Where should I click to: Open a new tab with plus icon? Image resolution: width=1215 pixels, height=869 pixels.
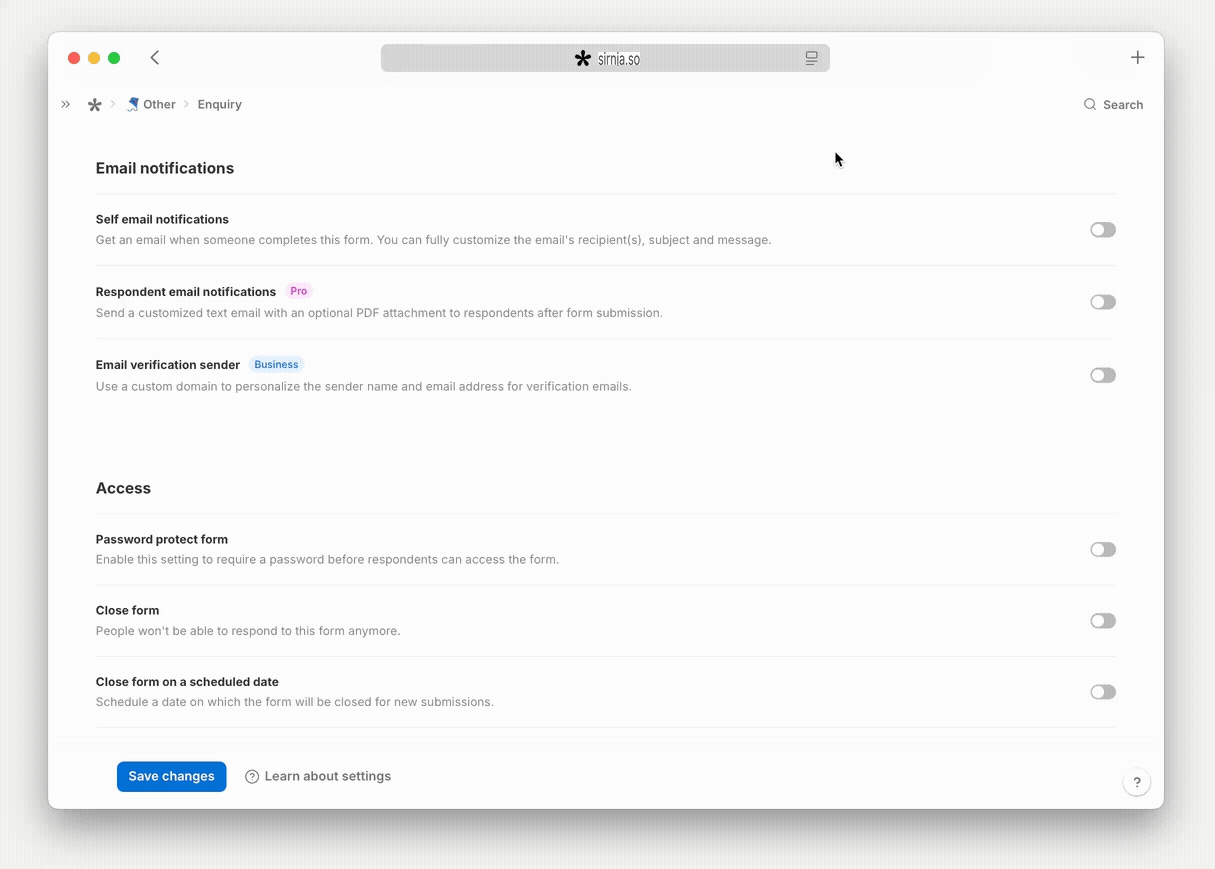1137,58
